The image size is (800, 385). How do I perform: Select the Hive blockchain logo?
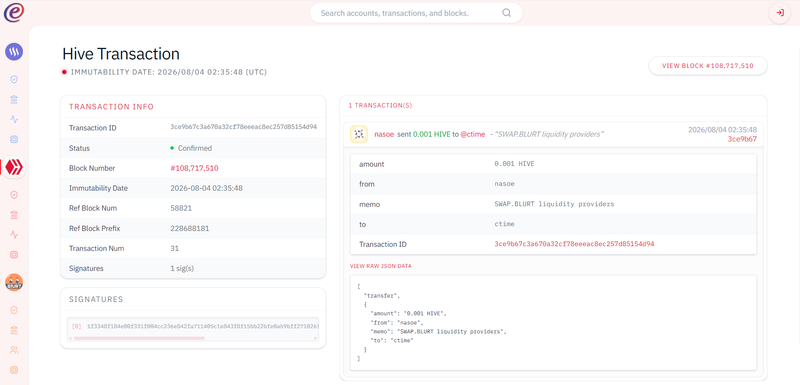pyautogui.click(x=14, y=167)
